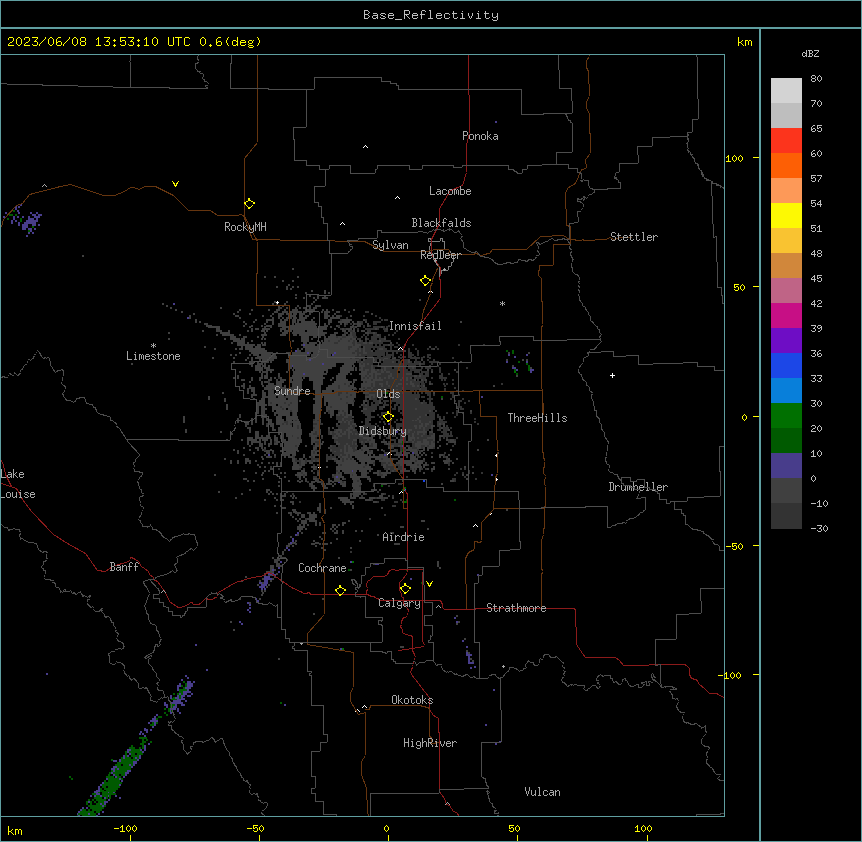Click the dBZ legend heading
Image resolution: width=862 pixels, height=842 pixels.
(810, 53)
